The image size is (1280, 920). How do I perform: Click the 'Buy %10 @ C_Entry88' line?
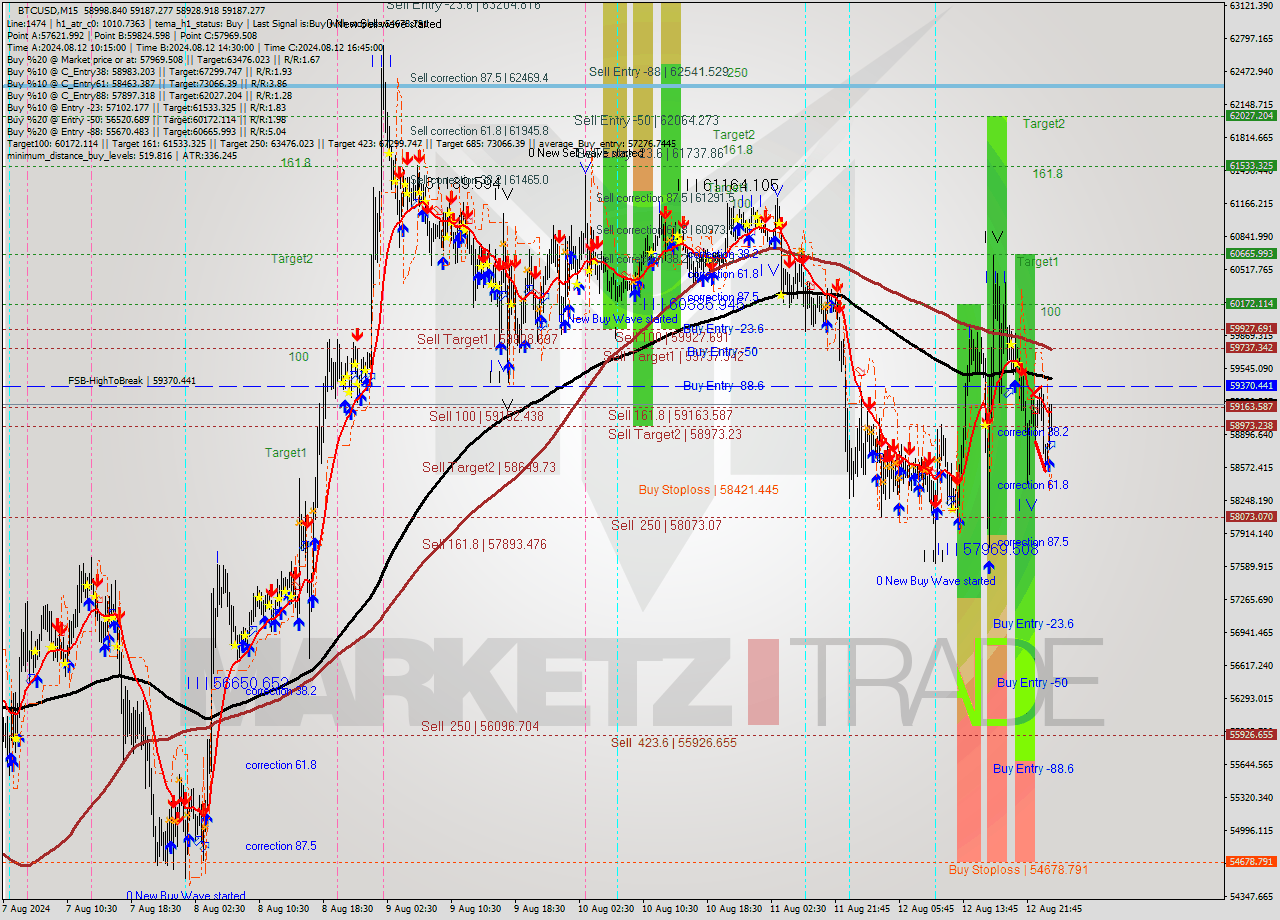(x=148, y=95)
